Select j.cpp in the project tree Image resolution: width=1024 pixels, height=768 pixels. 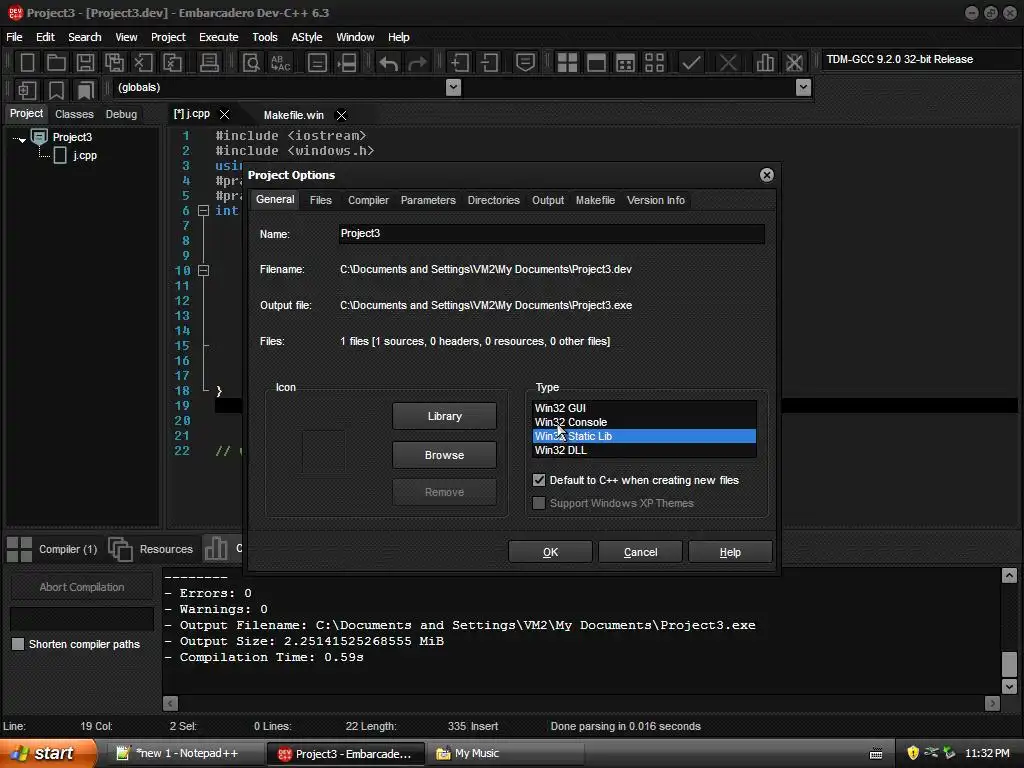click(x=85, y=155)
